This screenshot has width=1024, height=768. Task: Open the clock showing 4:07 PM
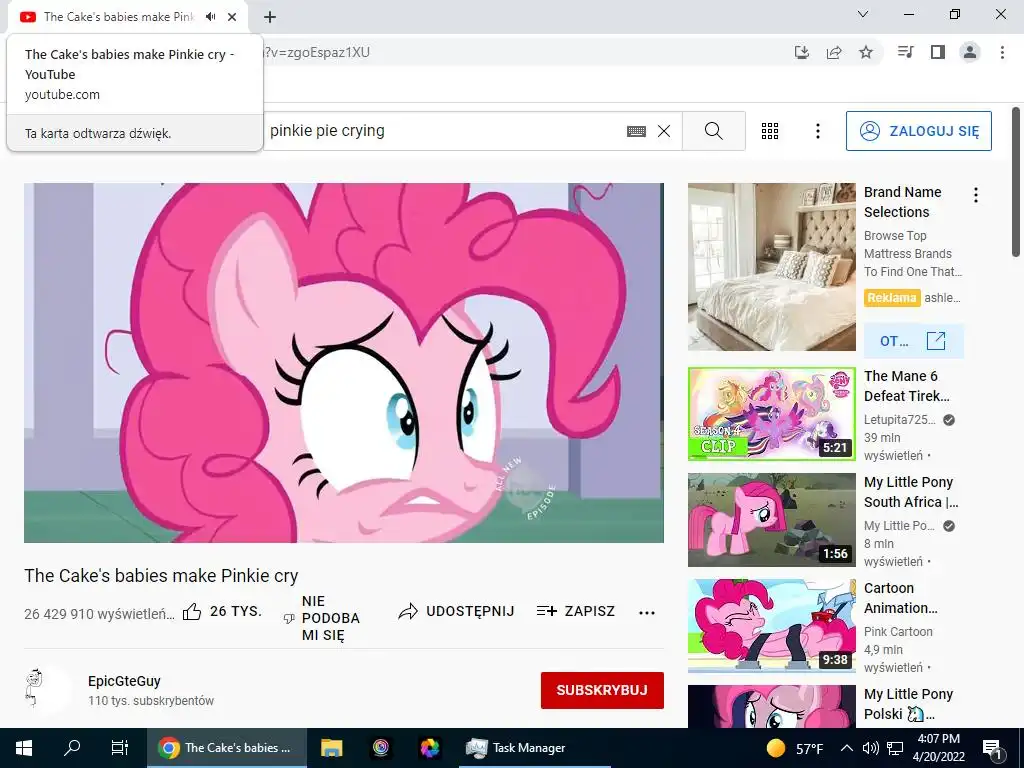click(x=938, y=748)
